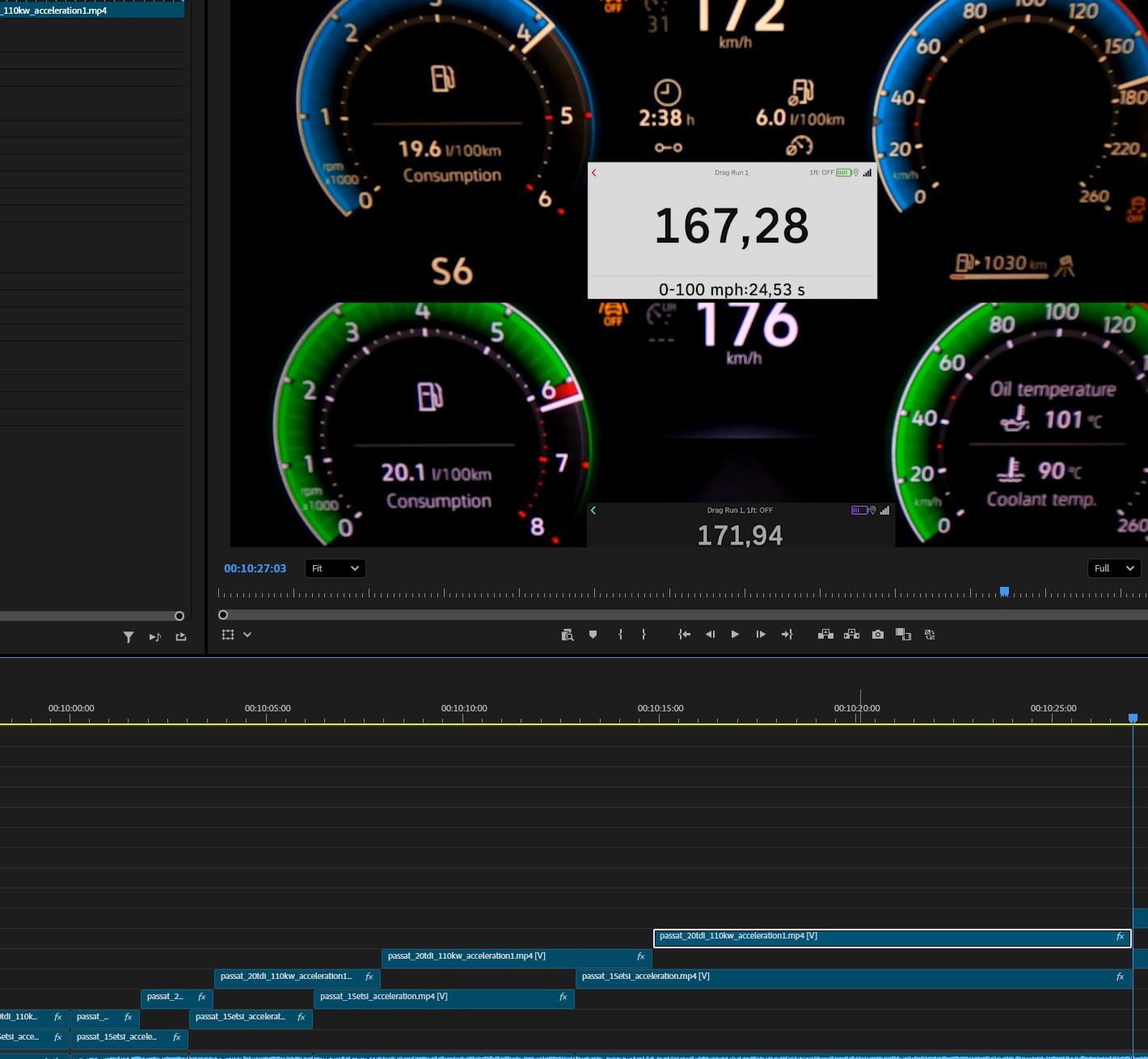Click the filter funnel icon
Image resolution: width=1148 pixels, height=1059 pixels.
click(129, 637)
